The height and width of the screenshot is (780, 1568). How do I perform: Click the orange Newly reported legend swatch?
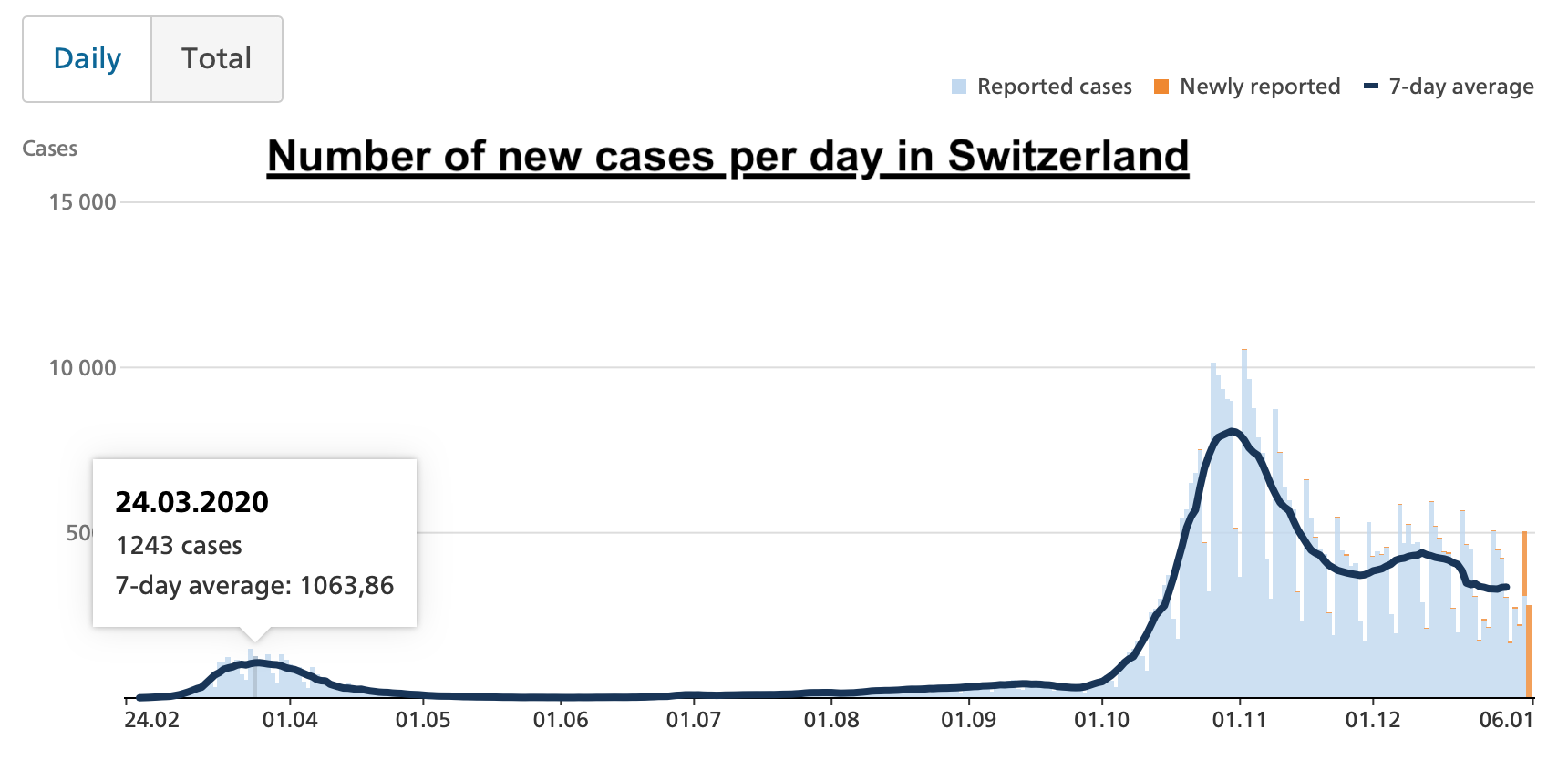(x=1161, y=87)
